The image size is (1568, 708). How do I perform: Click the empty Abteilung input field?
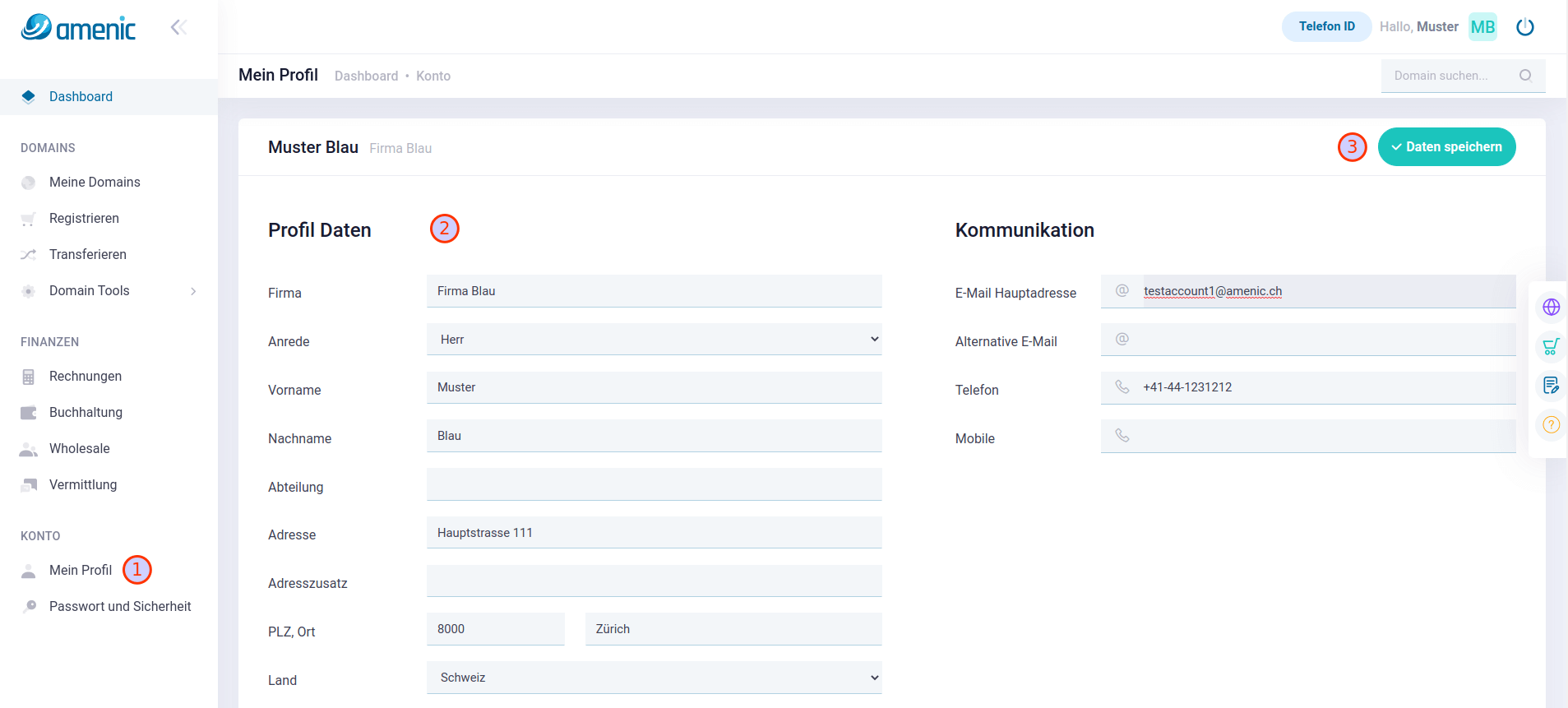[654, 484]
